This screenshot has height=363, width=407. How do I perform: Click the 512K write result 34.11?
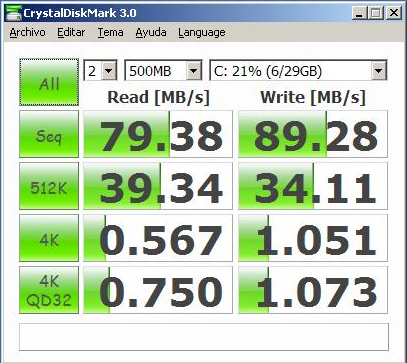tap(313, 186)
